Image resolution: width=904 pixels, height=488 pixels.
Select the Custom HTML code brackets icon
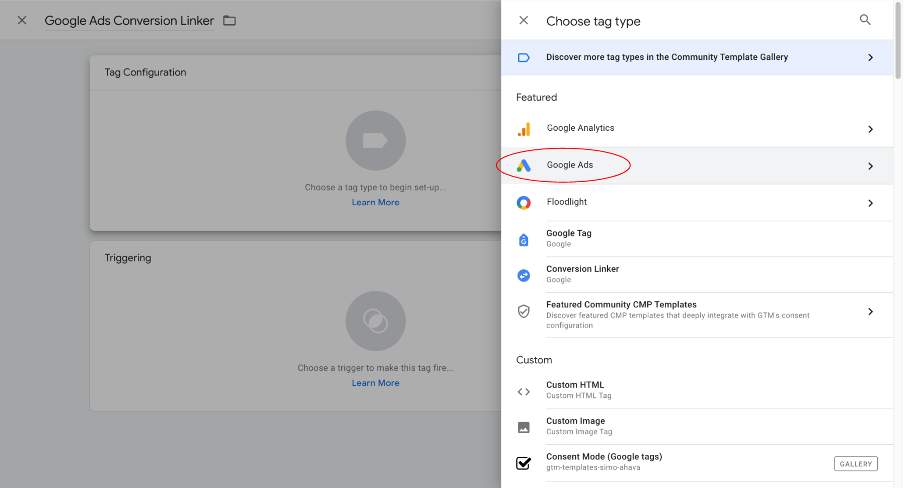pyautogui.click(x=524, y=391)
